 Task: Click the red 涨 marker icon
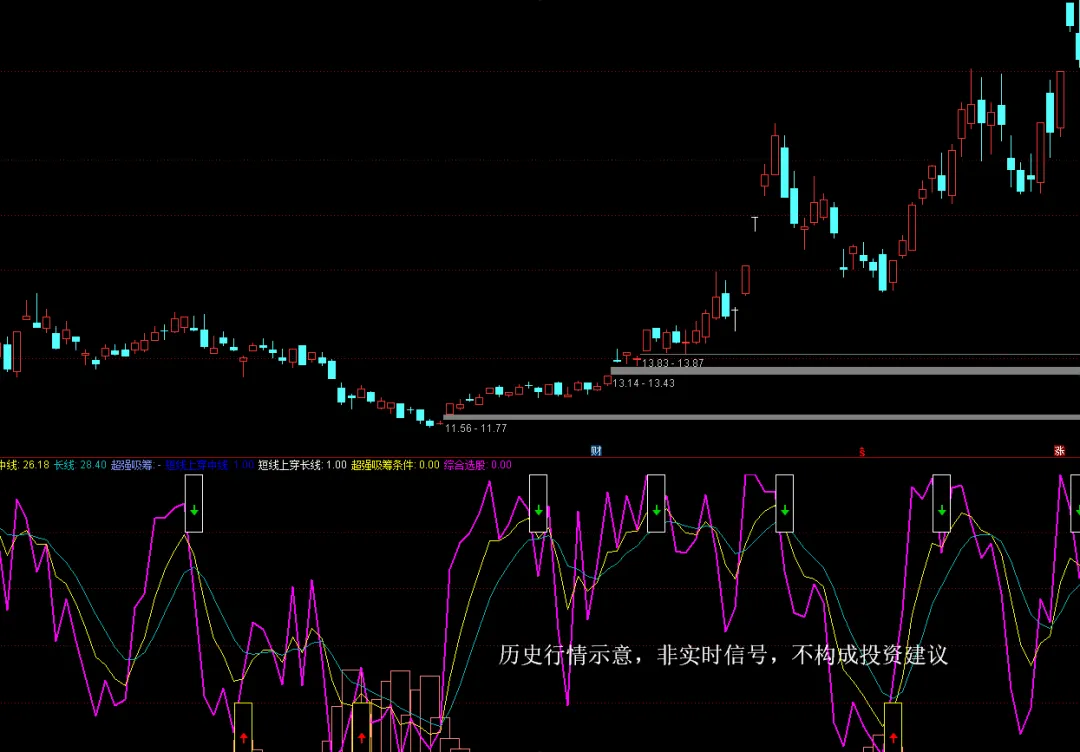pyautogui.click(x=1059, y=451)
